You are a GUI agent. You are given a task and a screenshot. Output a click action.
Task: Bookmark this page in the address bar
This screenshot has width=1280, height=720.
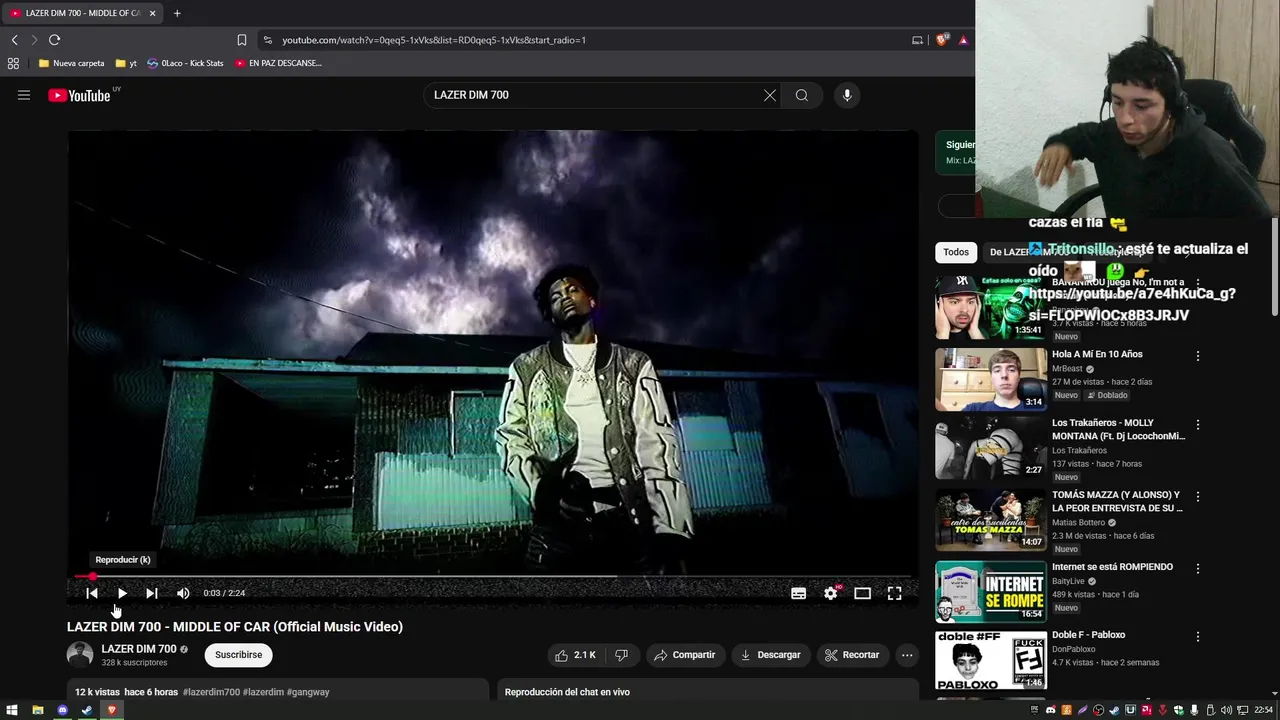tap(242, 40)
